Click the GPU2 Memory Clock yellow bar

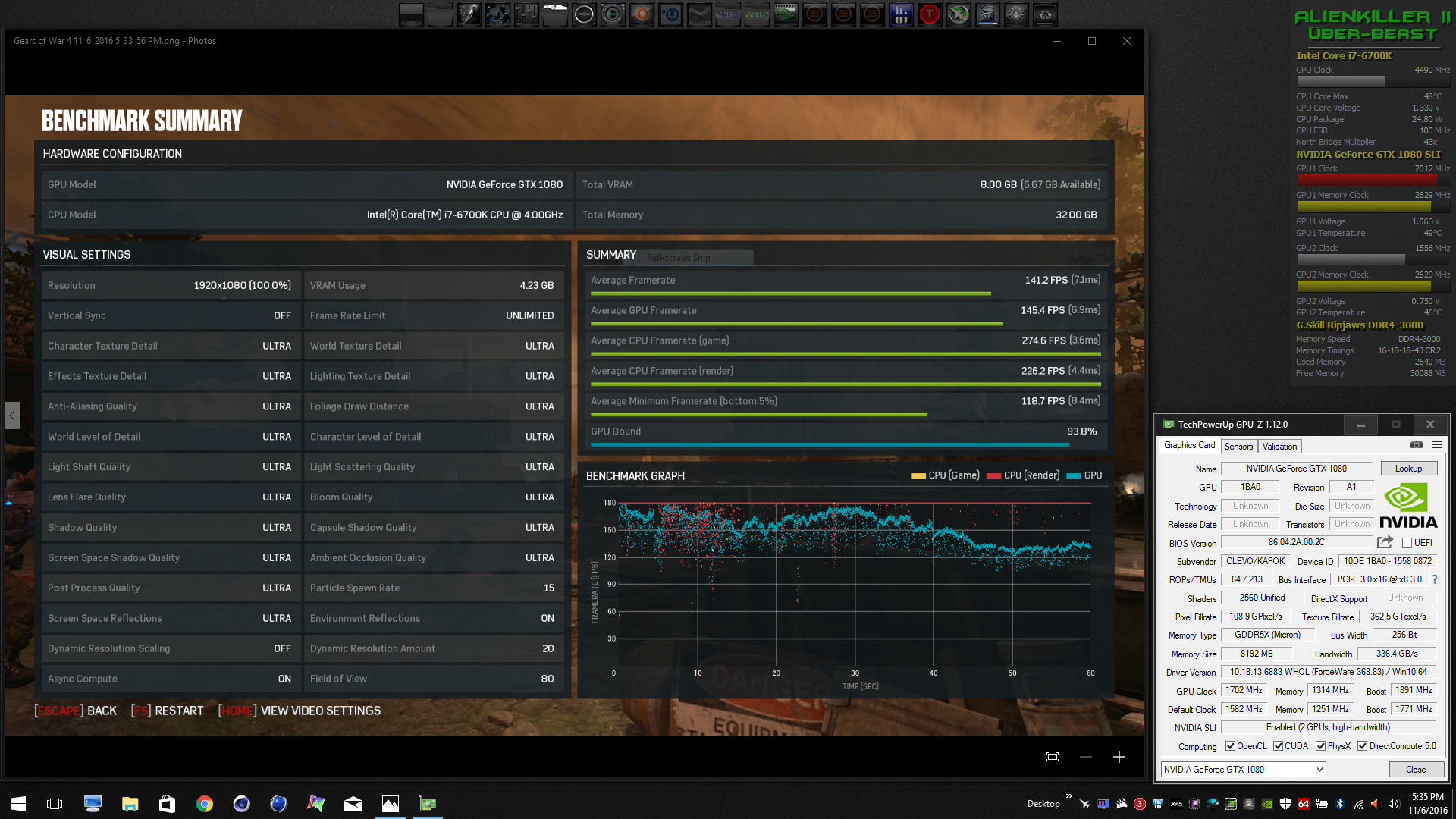pyautogui.click(x=1373, y=287)
